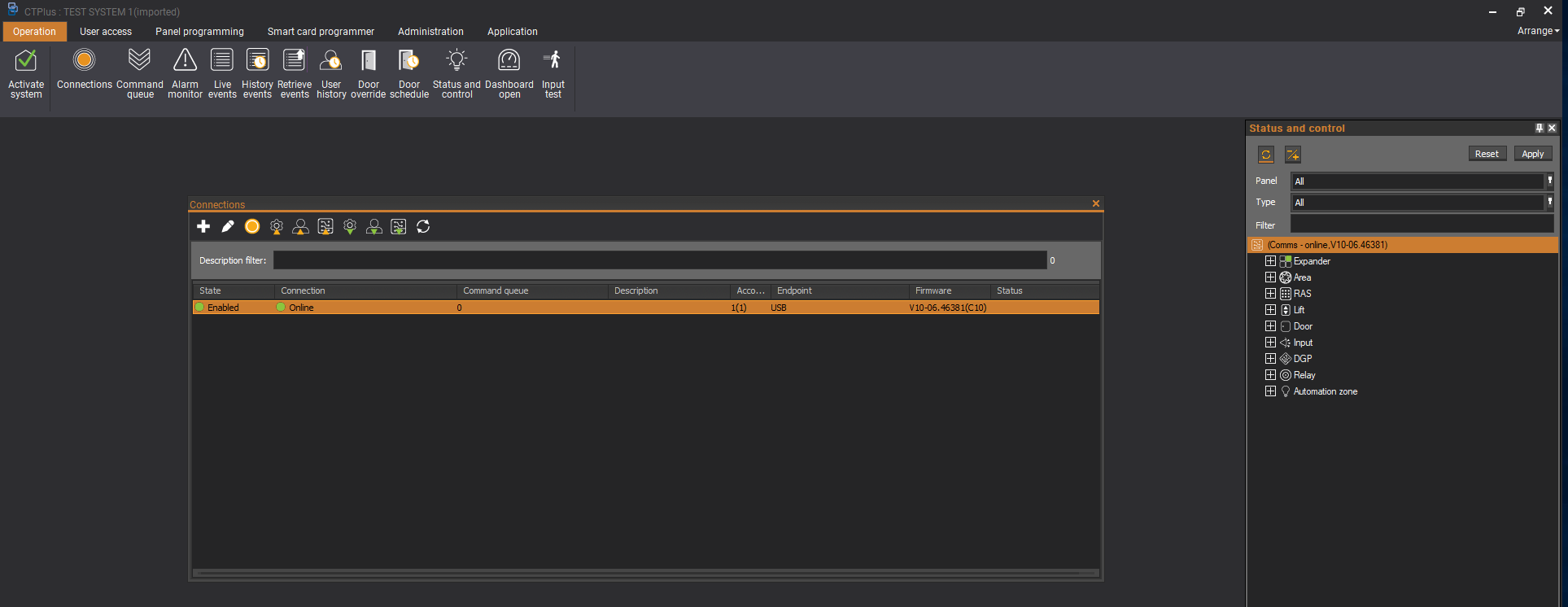Click the panel icon with orange up arrow

click(x=325, y=226)
